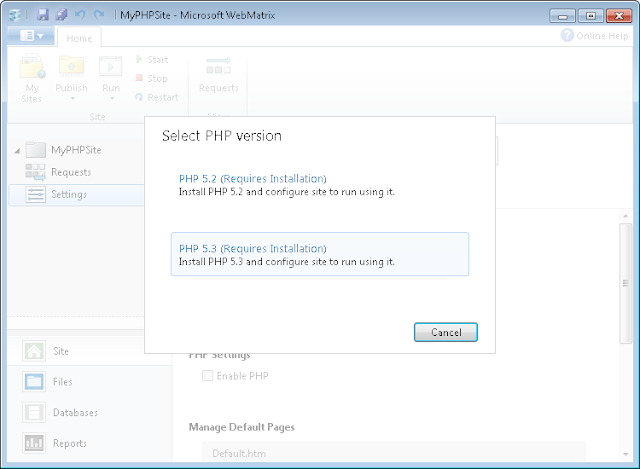Click the settings pane vertical scrollbar
Viewport: 640px width, 469px height.
625,283
